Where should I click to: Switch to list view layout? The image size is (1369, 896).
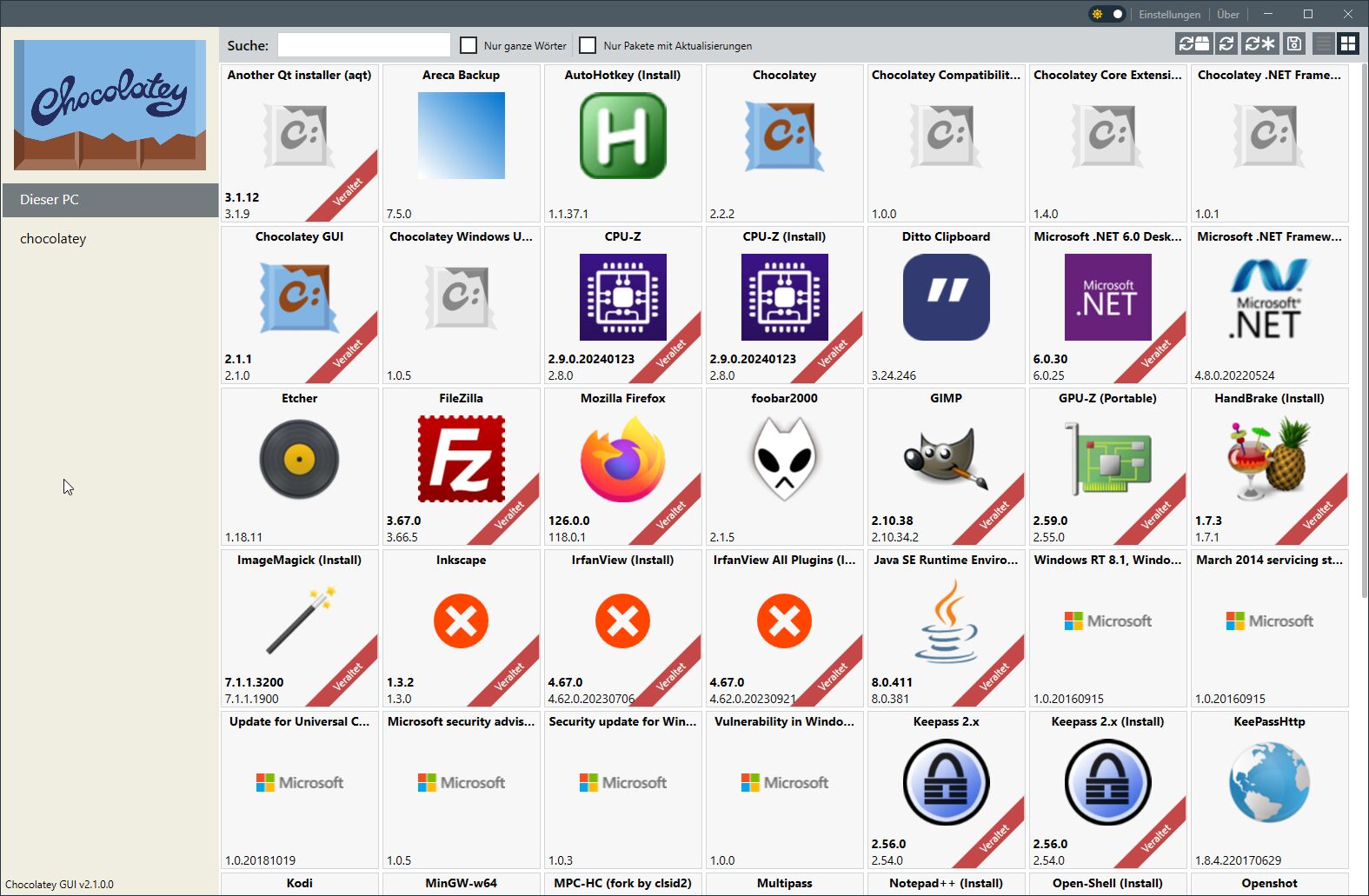pyautogui.click(x=1323, y=43)
